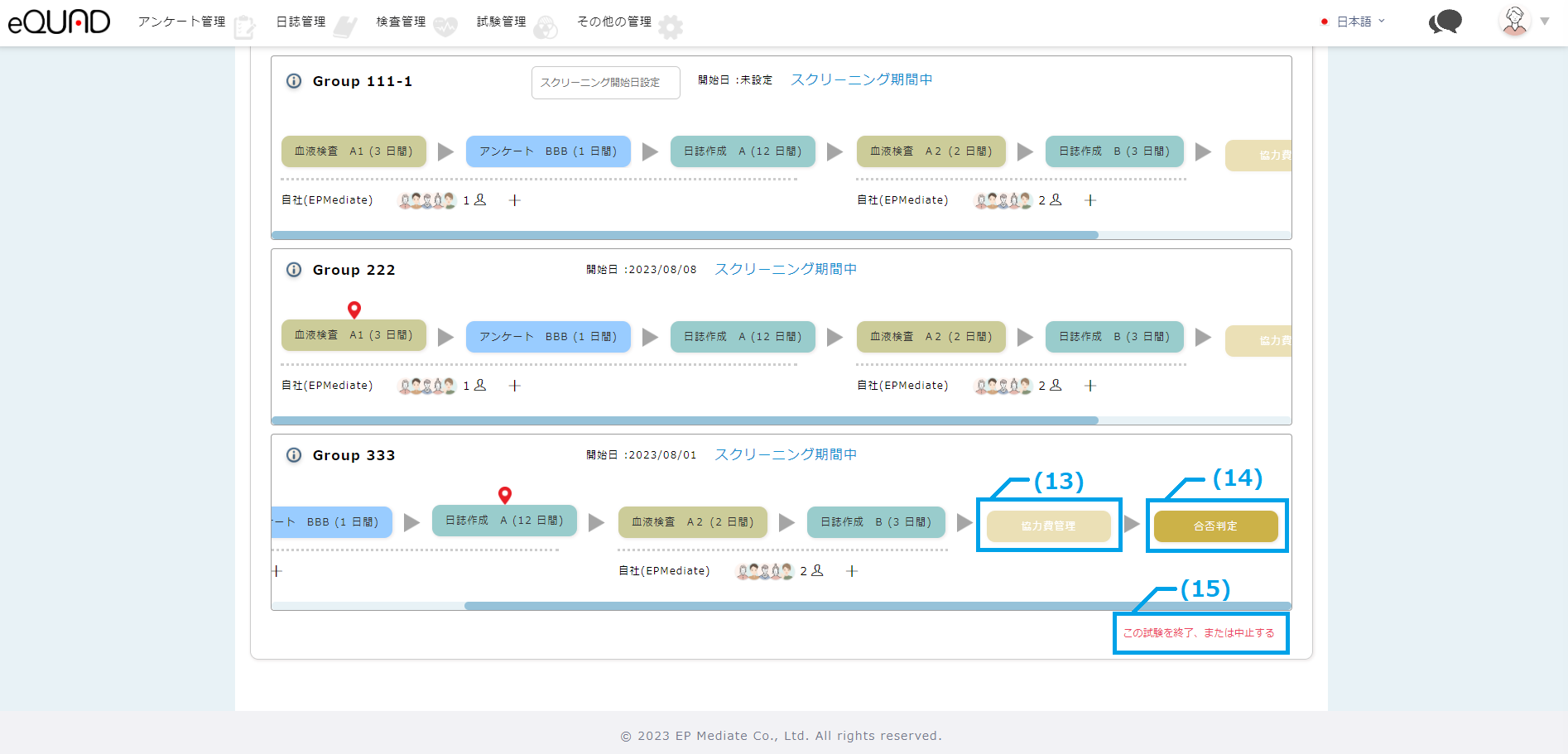
Task: Click the info icon beside Group 222
Action: 293,270
